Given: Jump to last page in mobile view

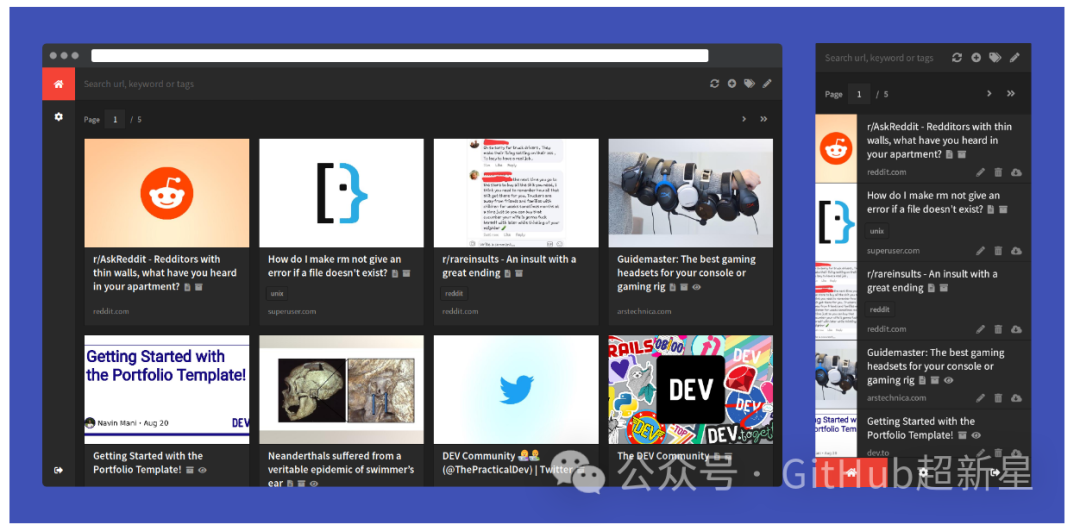Looking at the screenshot, I should 1010,94.
